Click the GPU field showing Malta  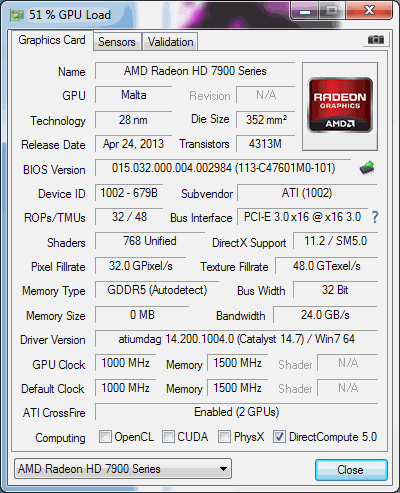(134, 95)
